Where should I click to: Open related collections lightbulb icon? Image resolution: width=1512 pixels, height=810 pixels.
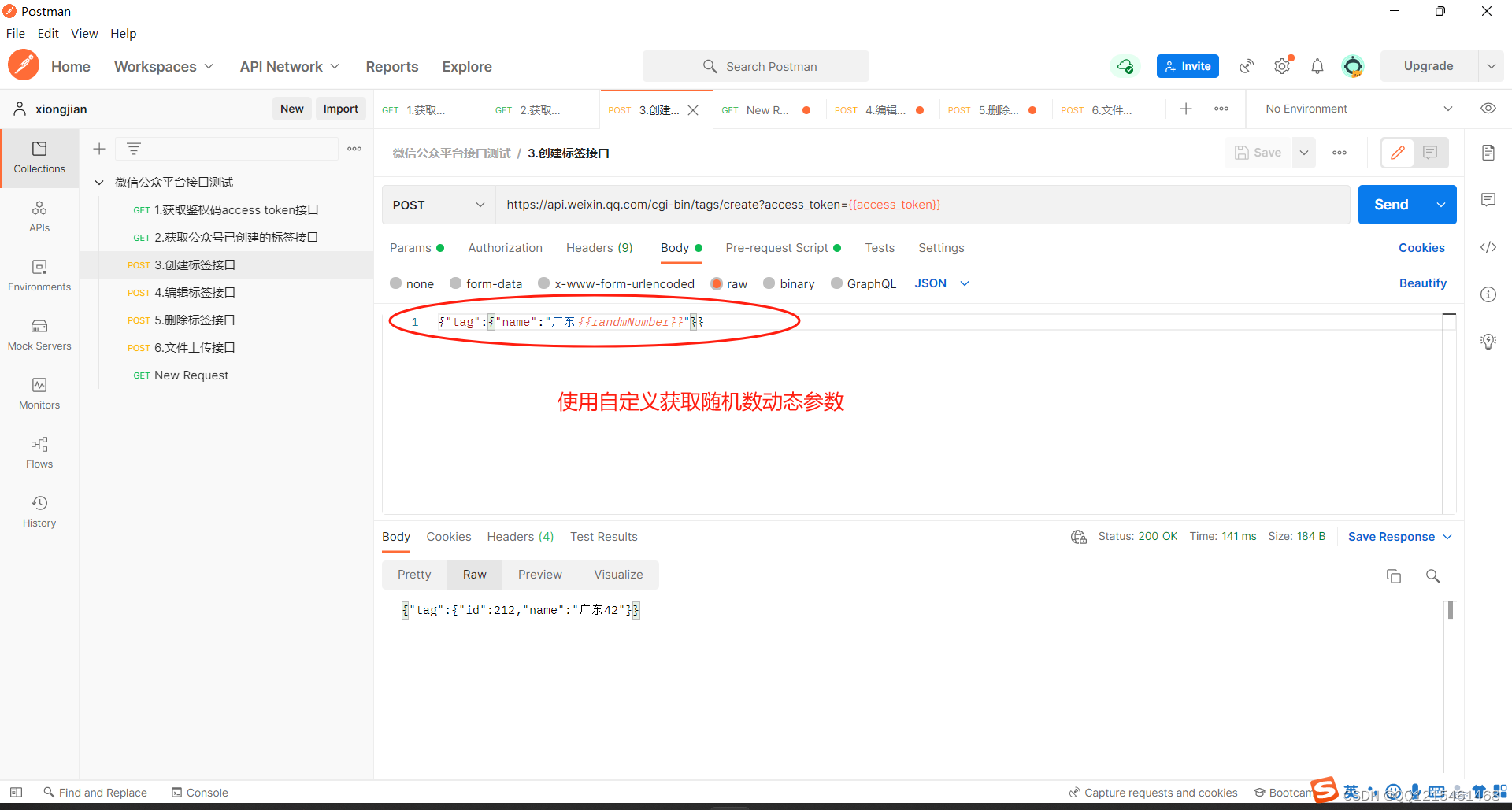pyautogui.click(x=1488, y=342)
